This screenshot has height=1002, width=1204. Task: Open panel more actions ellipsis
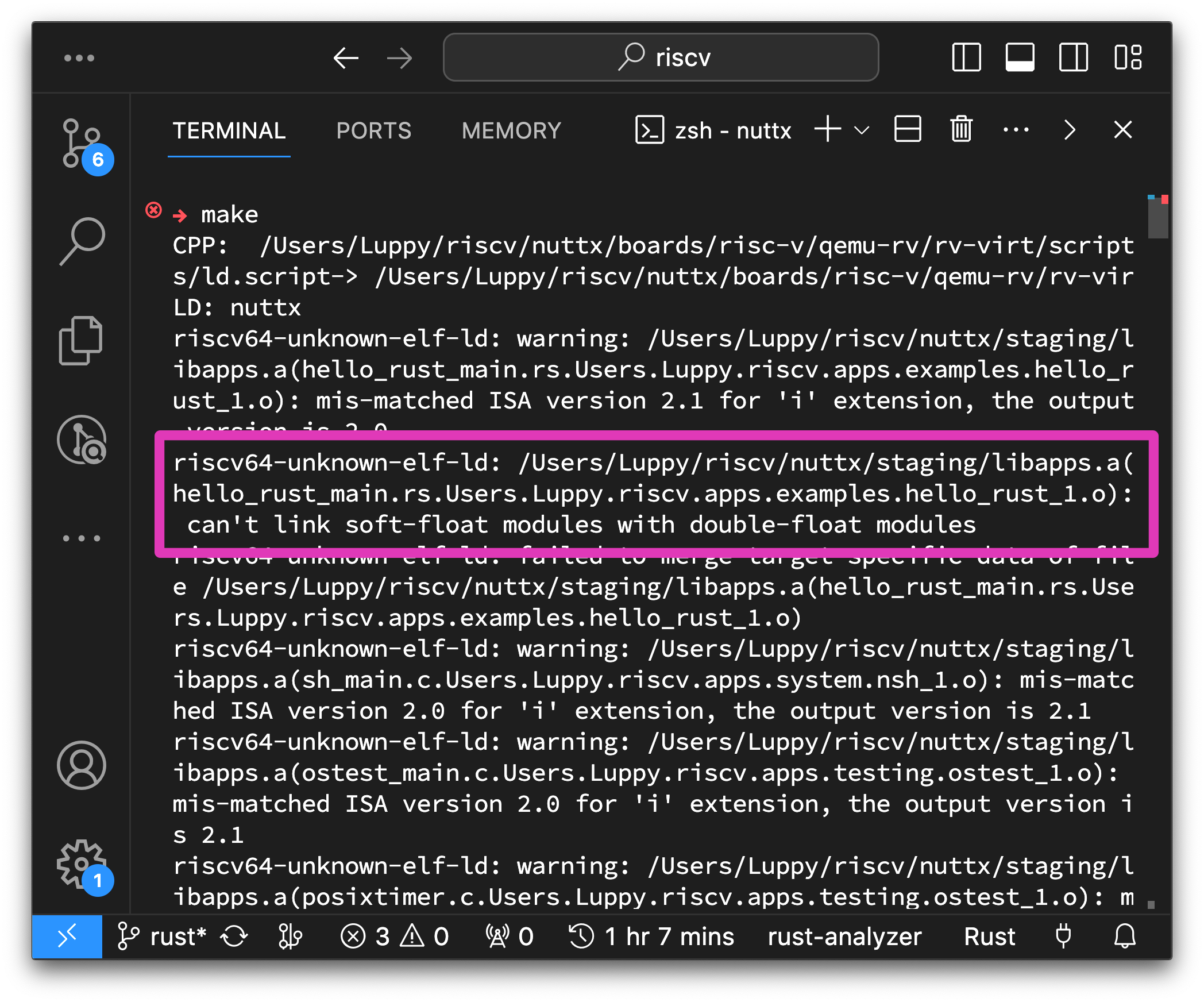click(x=1016, y=130)
